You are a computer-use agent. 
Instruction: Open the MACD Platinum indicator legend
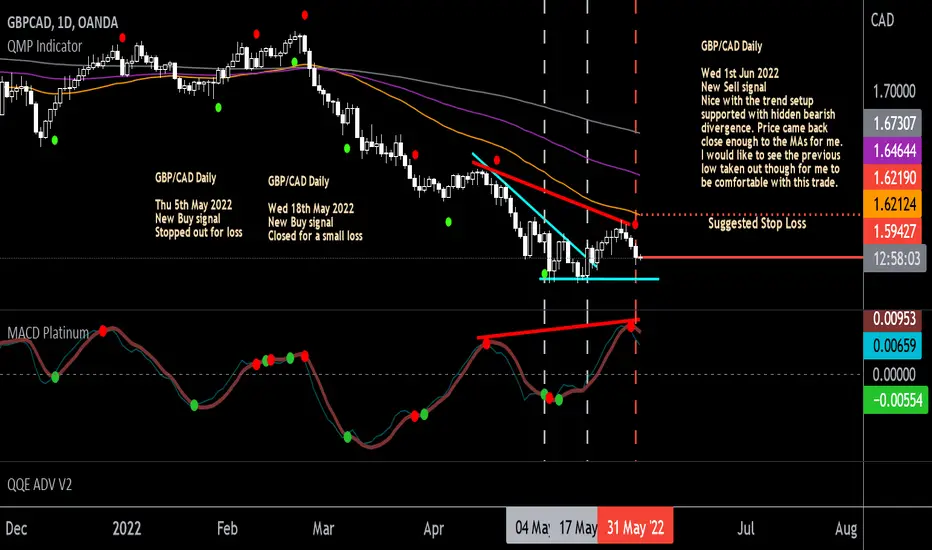click(48, 333)
